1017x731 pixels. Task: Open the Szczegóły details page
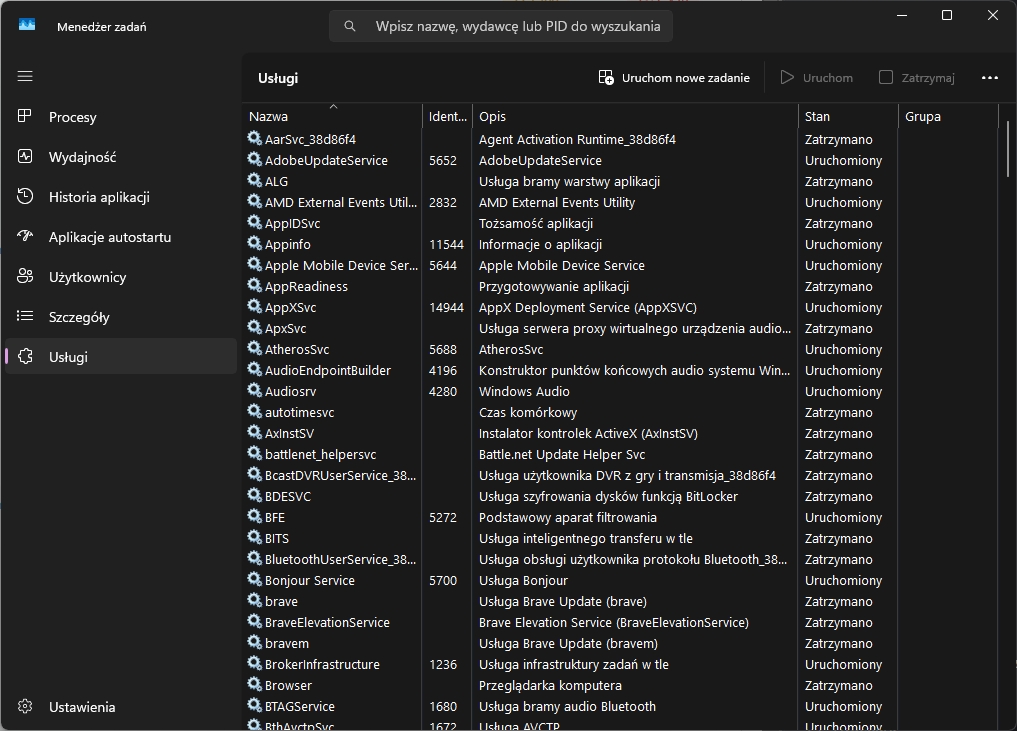[79, 317]
